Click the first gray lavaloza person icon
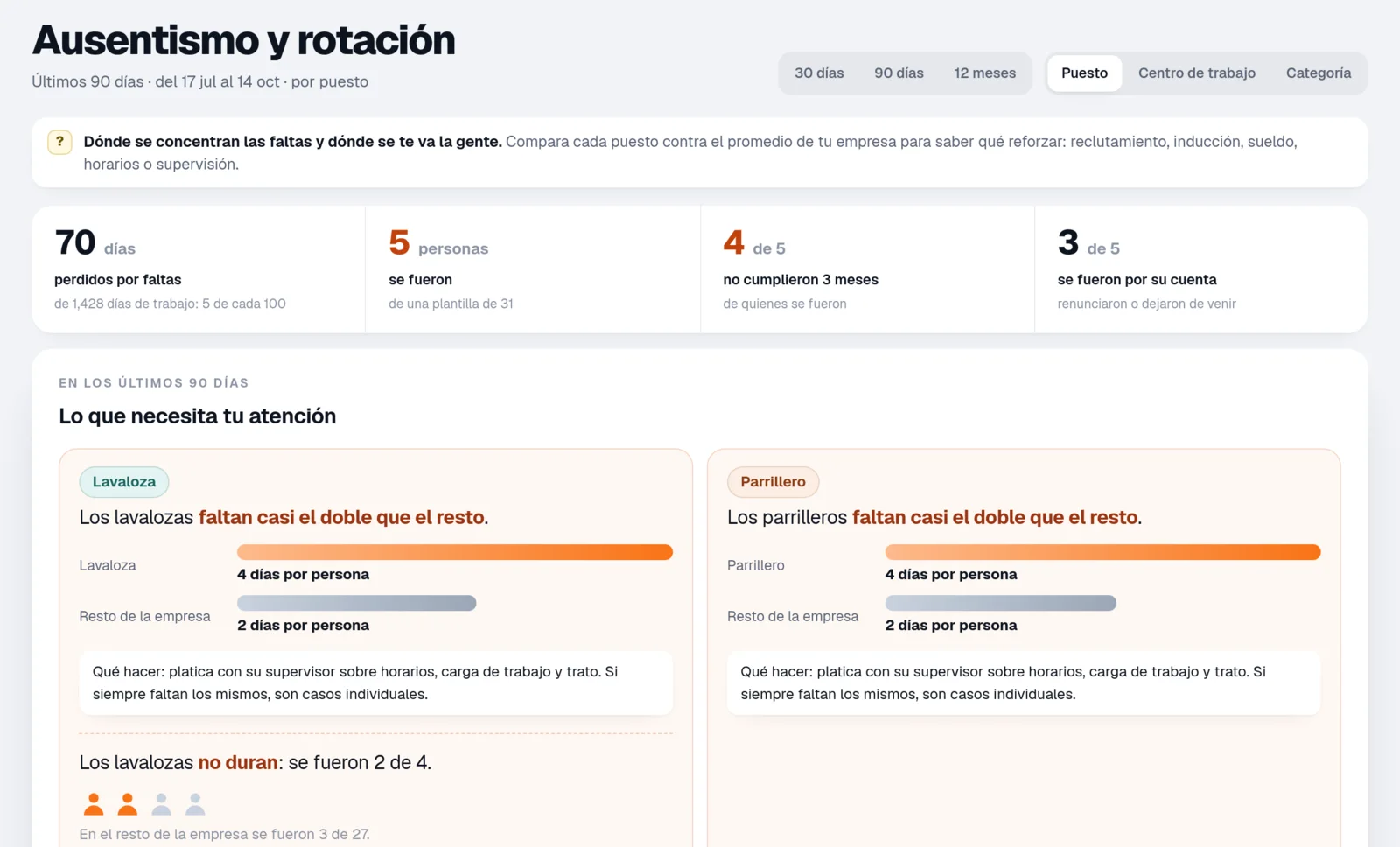 tap(161, 803)
